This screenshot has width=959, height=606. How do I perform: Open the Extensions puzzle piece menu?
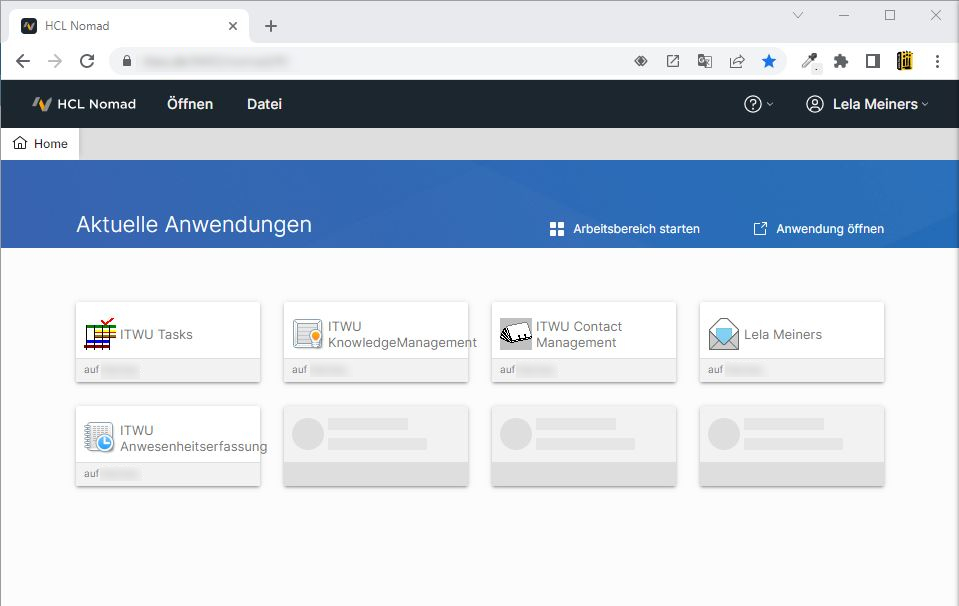pos(841,61)
